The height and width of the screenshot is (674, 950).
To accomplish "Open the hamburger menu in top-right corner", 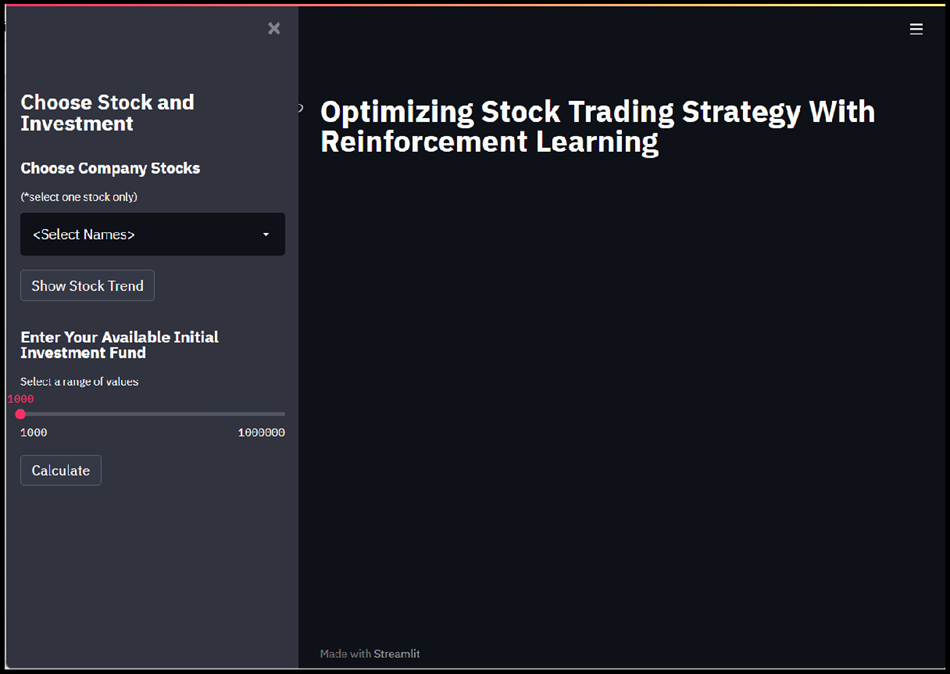I will [x=916, y=29].
